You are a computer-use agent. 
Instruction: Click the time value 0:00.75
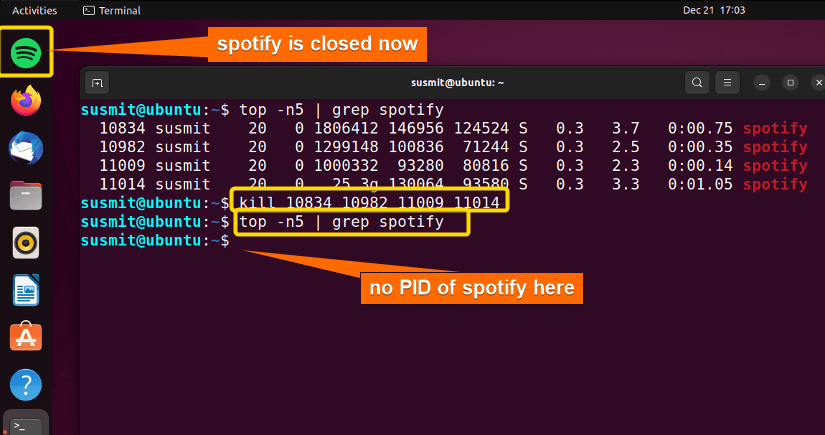click(x=700, y=128)
